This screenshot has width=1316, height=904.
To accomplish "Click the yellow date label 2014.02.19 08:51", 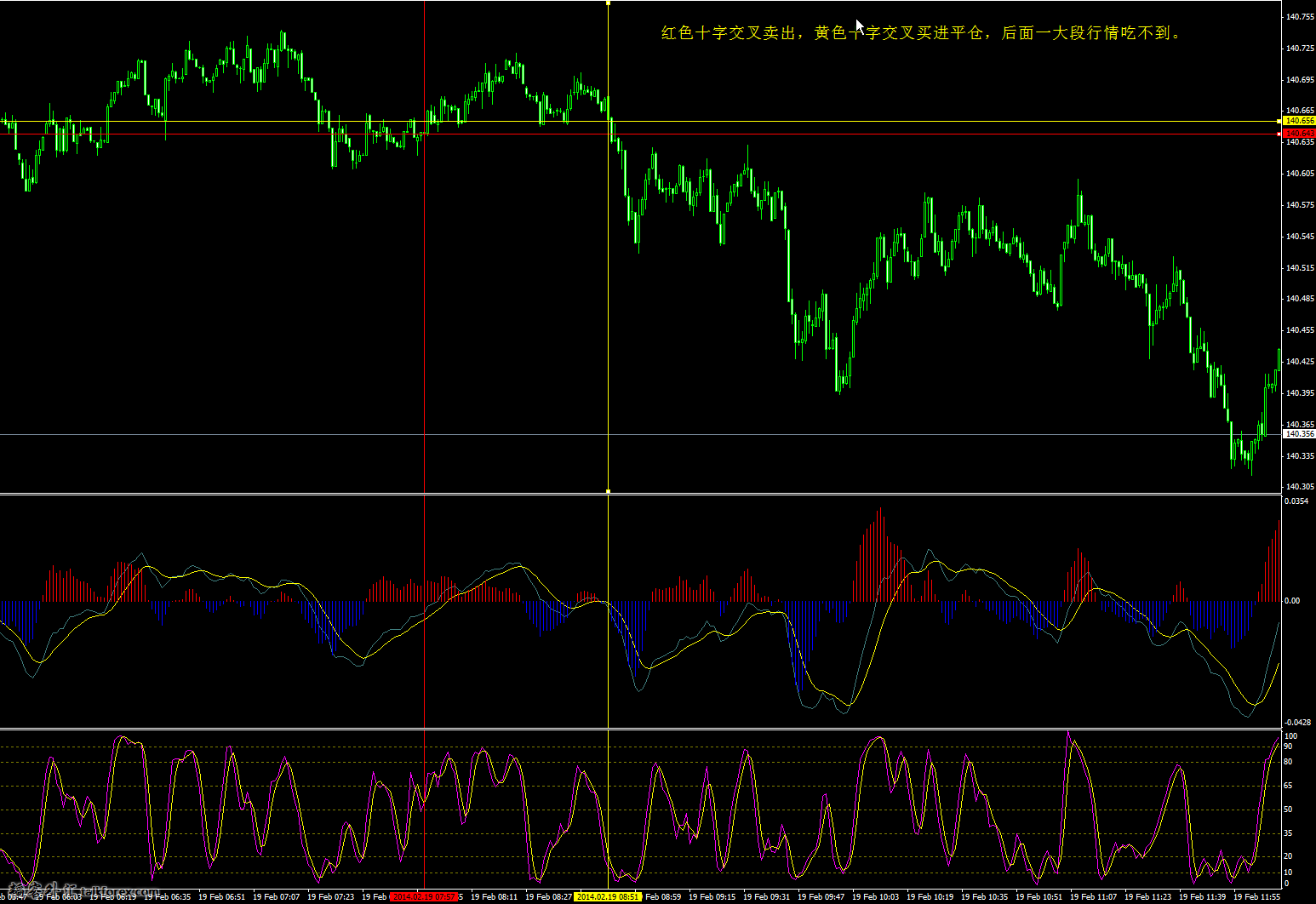I will click(608, 896).
